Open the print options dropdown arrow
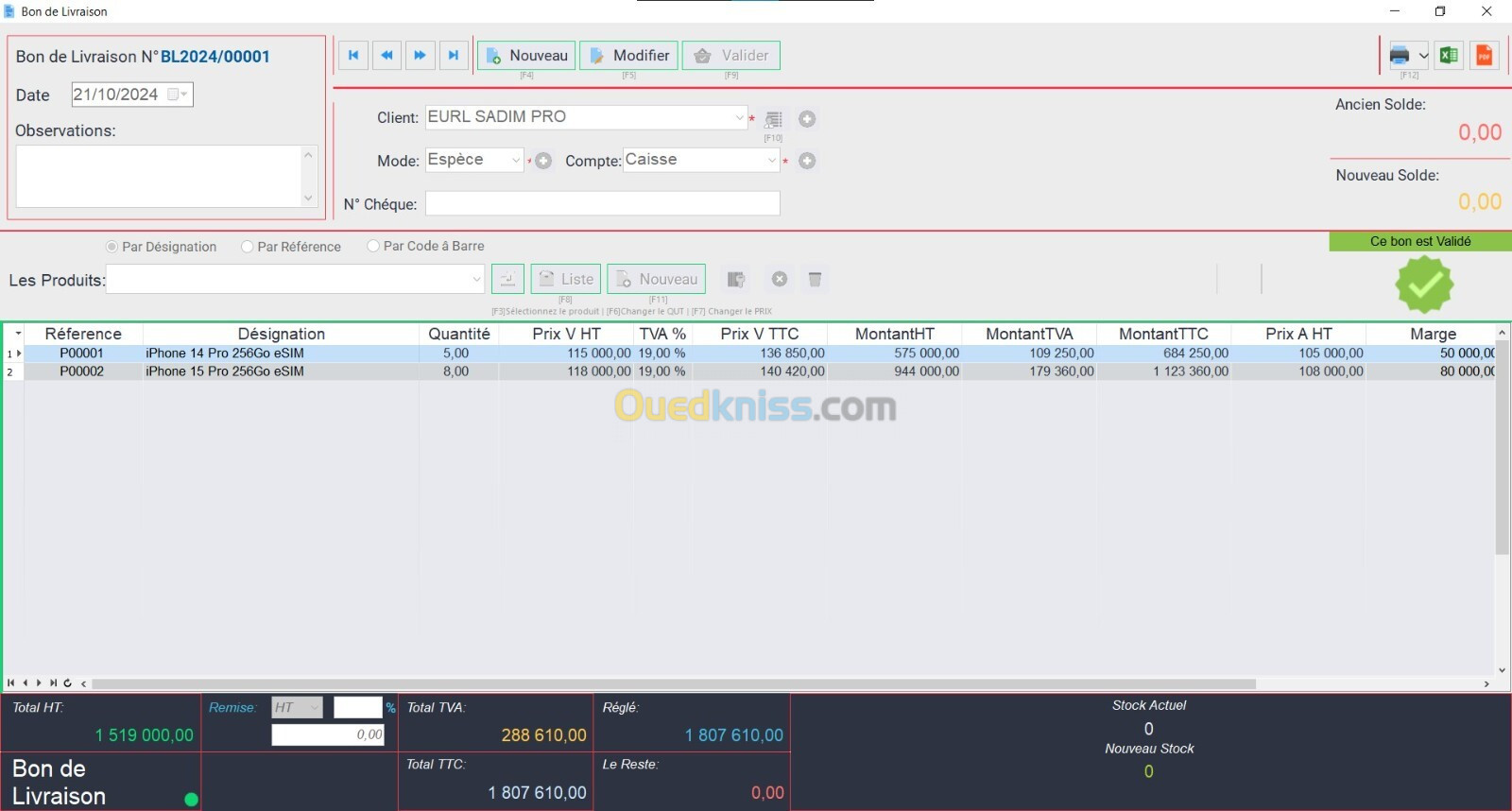1512x811 pixels. (x=1423, y=55)
